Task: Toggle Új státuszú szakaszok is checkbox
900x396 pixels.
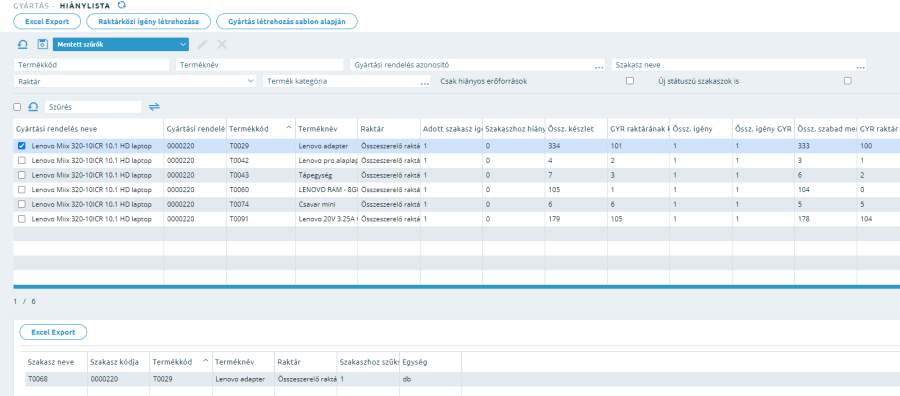Action: (x=847, y=81)
